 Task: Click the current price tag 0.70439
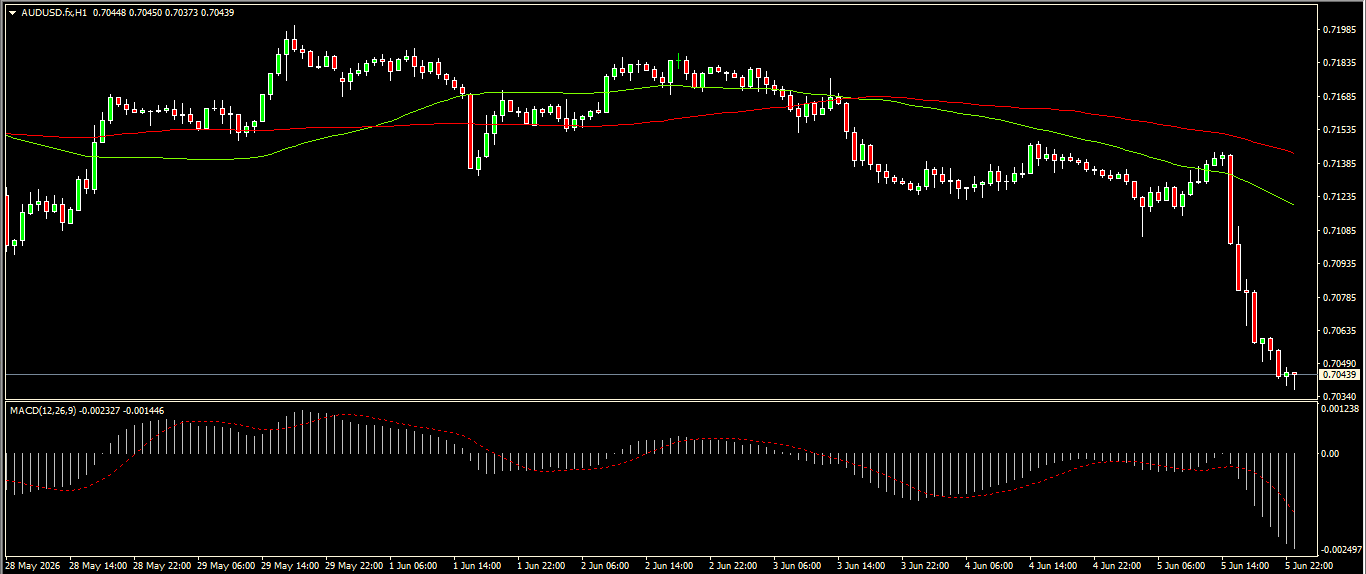click(x=1339, y=375)
